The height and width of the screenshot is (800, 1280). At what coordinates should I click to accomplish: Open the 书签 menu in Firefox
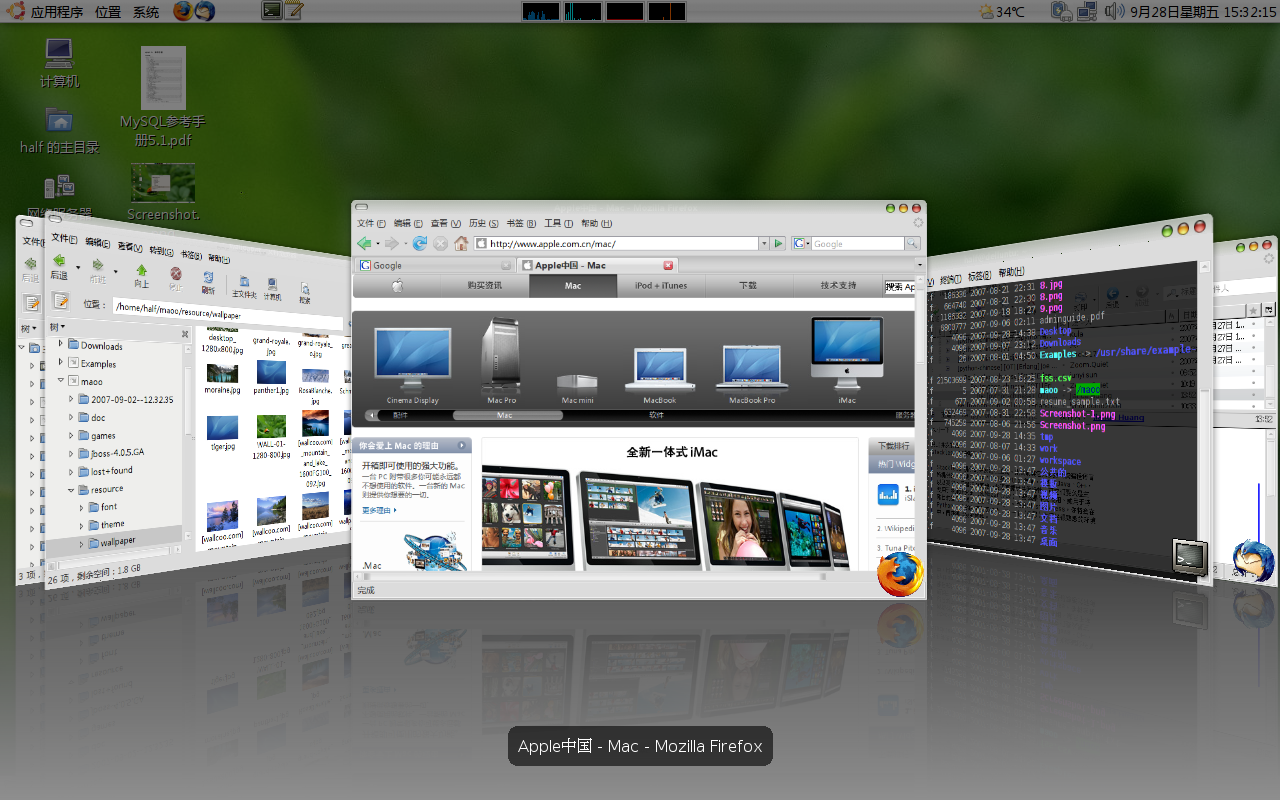[x=520, y=223]
